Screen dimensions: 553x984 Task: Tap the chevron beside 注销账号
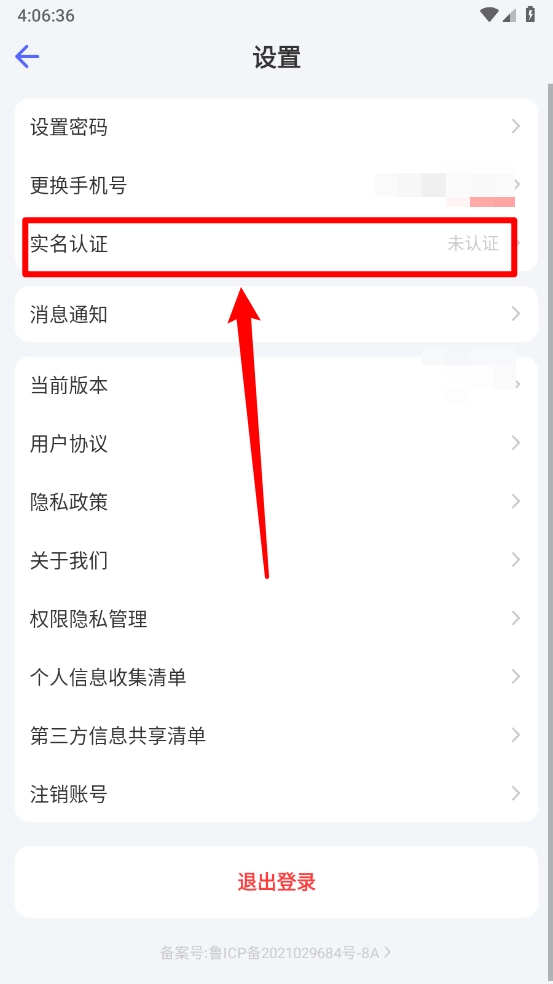pos(516,793)
